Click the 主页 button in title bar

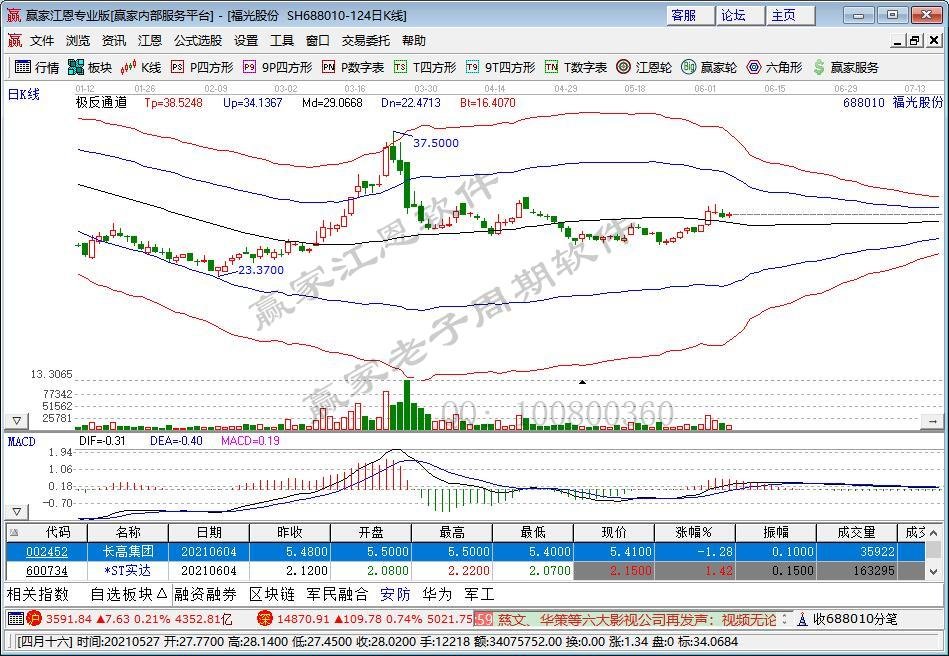[790, 15]
